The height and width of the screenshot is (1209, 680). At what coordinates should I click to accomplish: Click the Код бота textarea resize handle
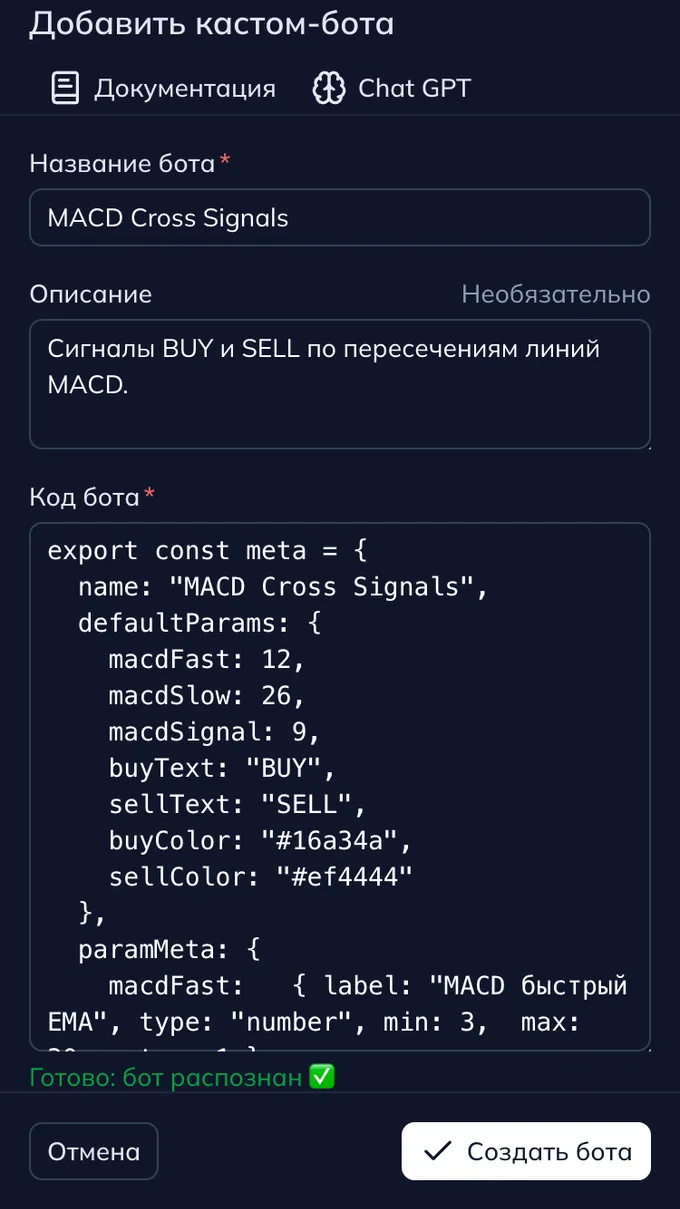646,1046
